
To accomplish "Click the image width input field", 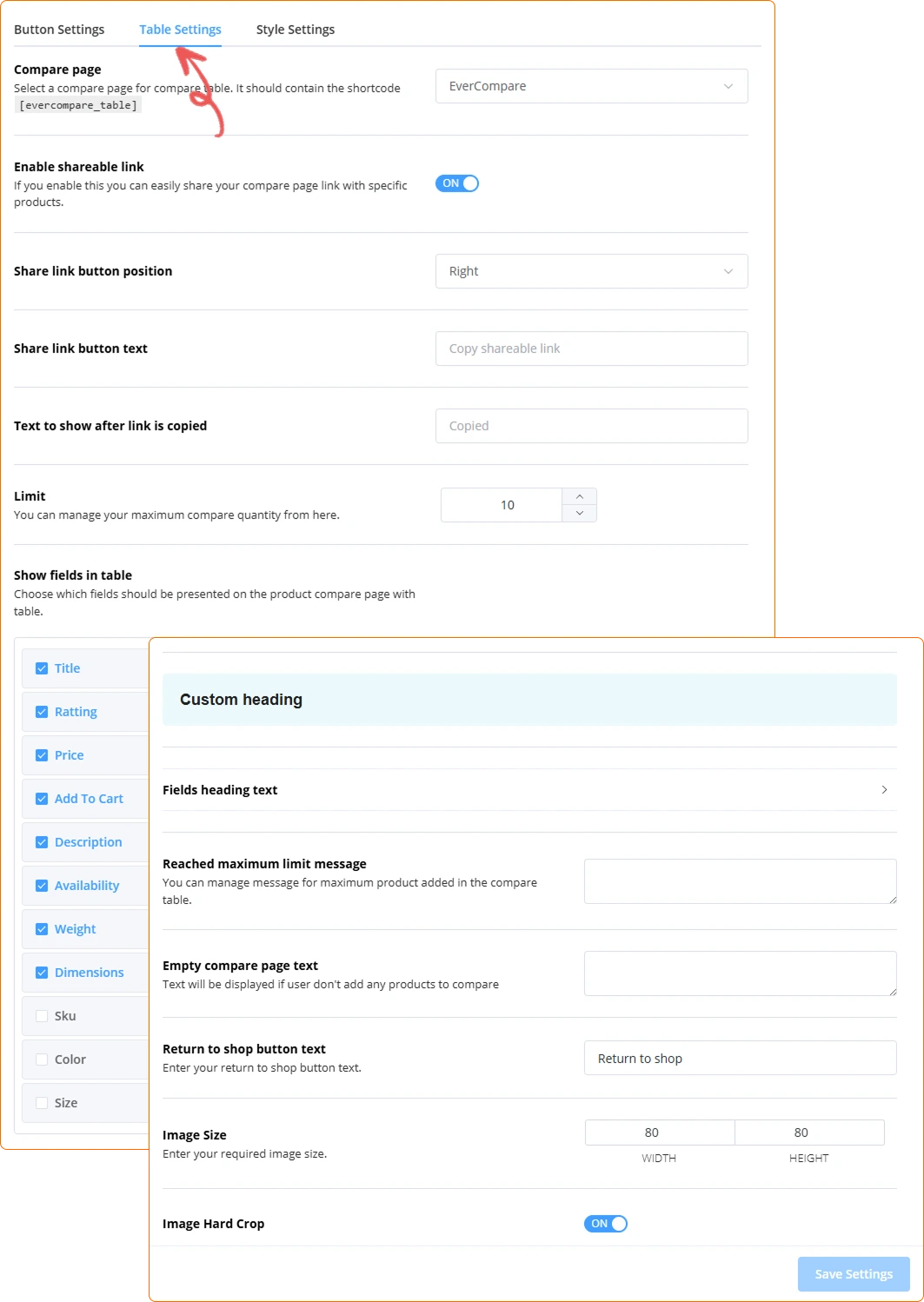I will 660,1133.
